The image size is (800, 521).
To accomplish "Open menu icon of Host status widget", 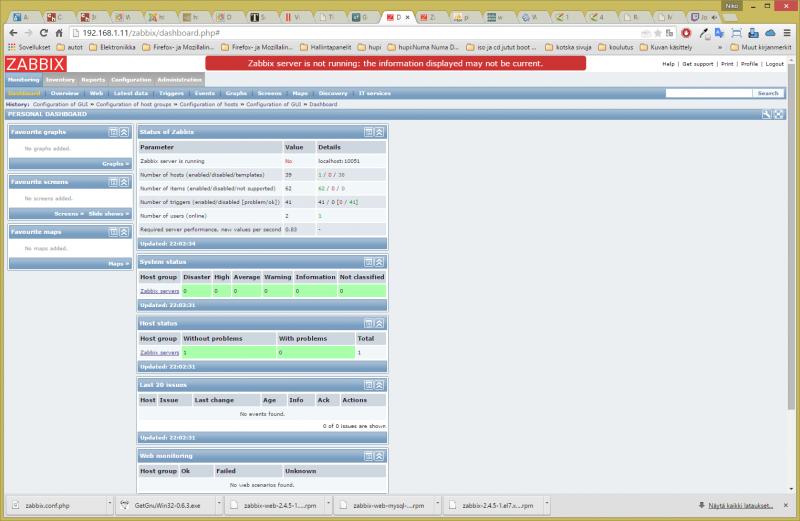I will point(368,324).
